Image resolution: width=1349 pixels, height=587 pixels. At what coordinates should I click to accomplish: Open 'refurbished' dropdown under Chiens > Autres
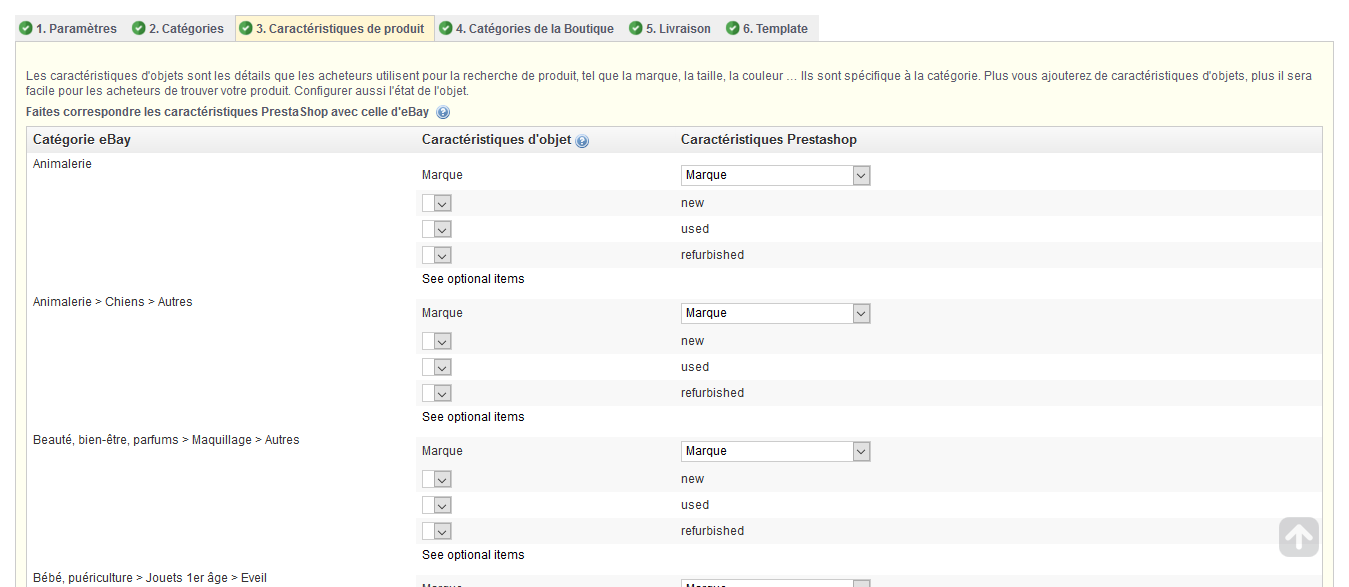437,393
